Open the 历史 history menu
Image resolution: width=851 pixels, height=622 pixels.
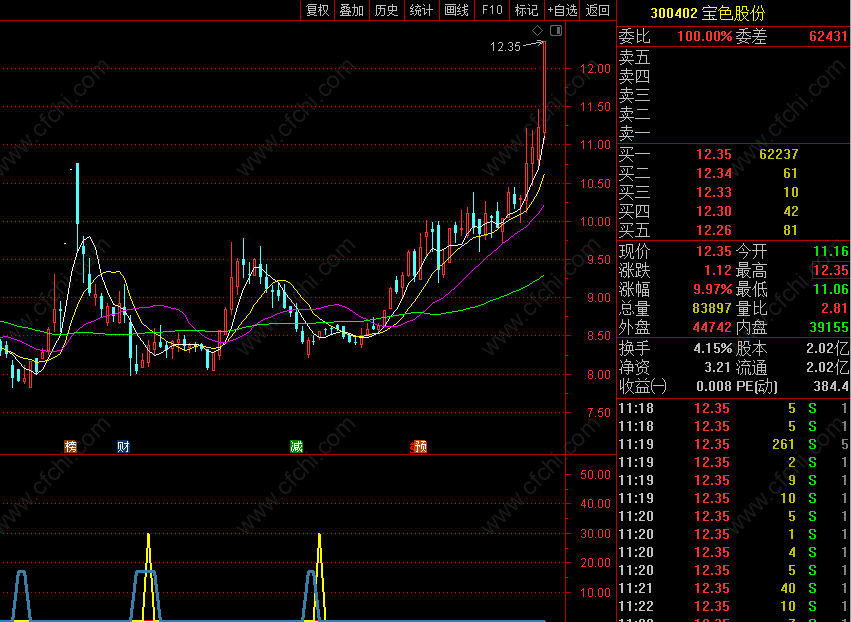(x=386, y=10)
